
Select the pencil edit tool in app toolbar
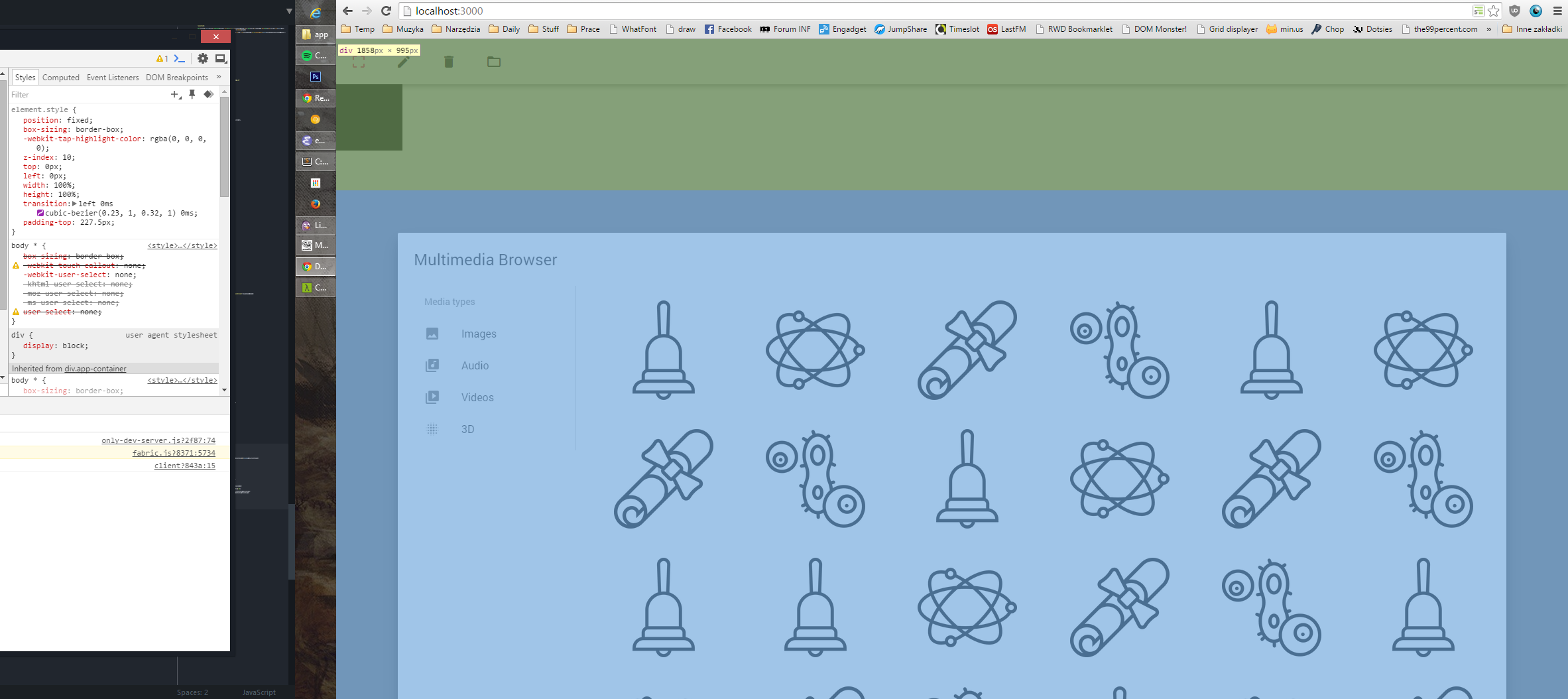pyautogui.click(x=404, y=62)
